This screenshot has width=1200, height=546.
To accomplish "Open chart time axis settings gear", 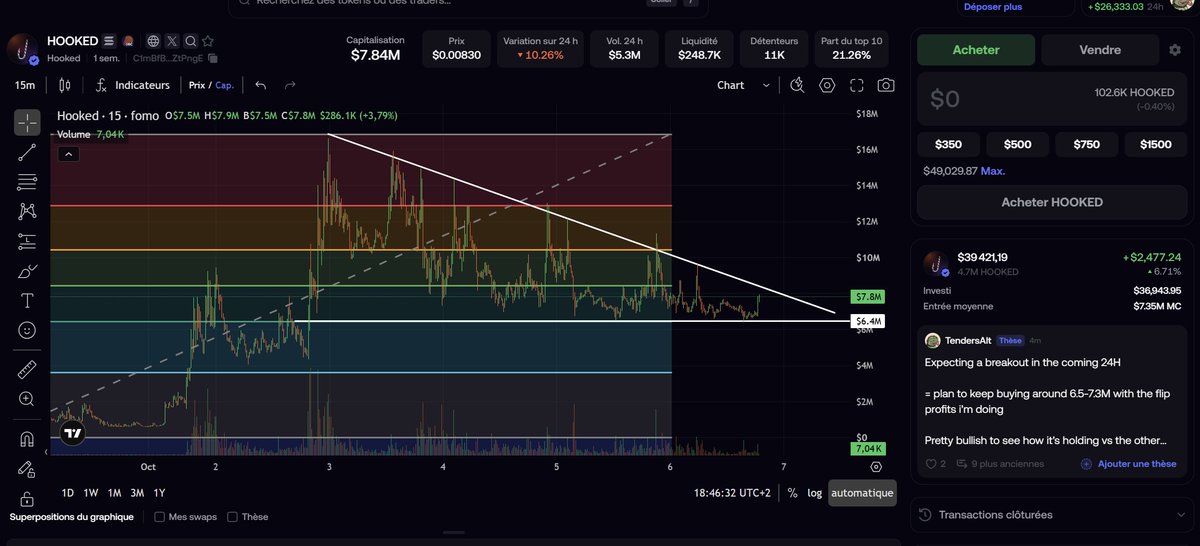I will point(876,466).
